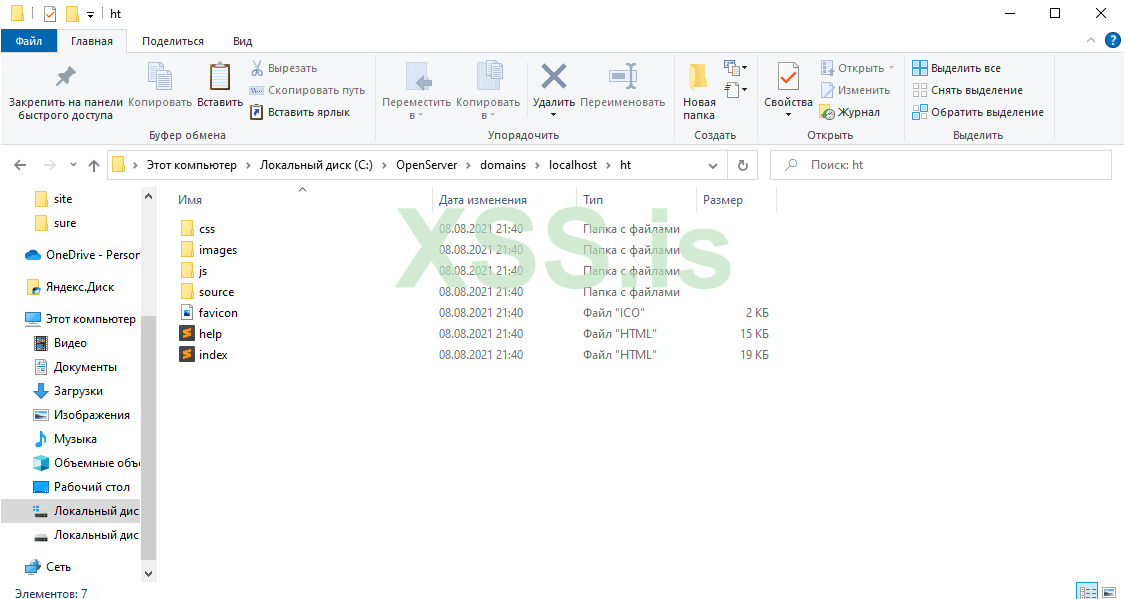Open Загрузки in navigation pane
Image resolution: width=1125 pixels, height=599 pixels.
tap(69, 391)
